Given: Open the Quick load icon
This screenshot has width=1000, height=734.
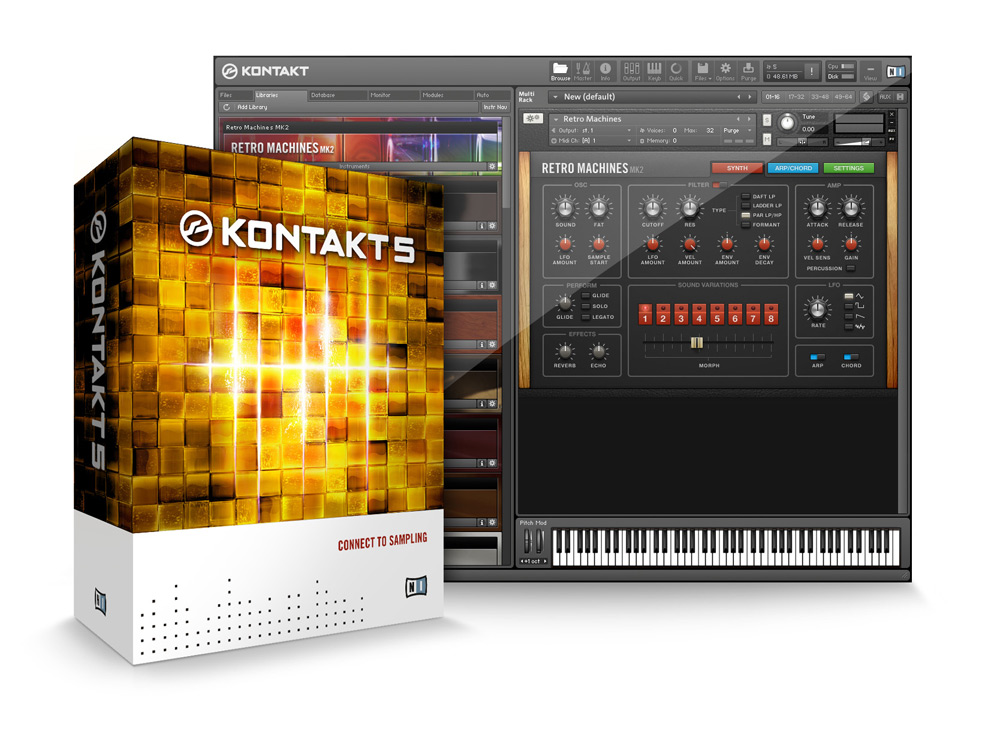Looking at the screenshot, I should 677,67.
